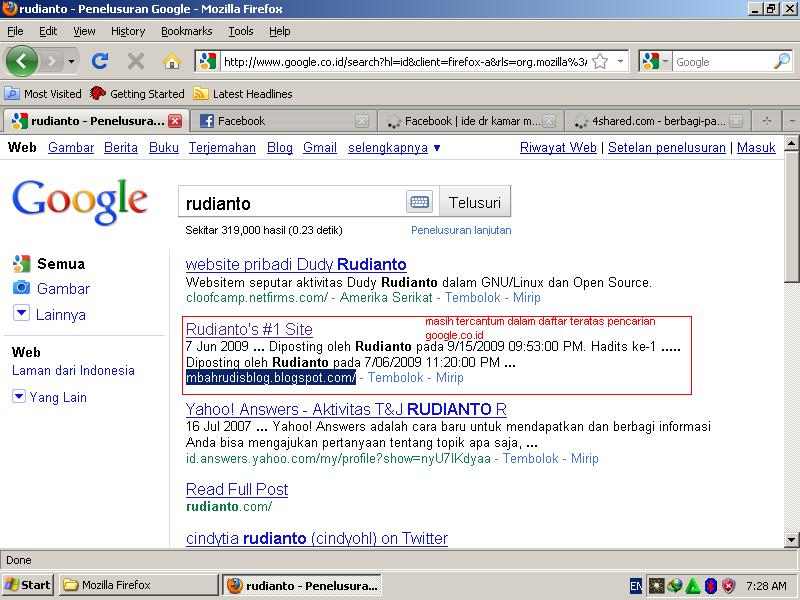Click the magnifier icon in the search box
The image size is (800, 600).
(782, 62)
